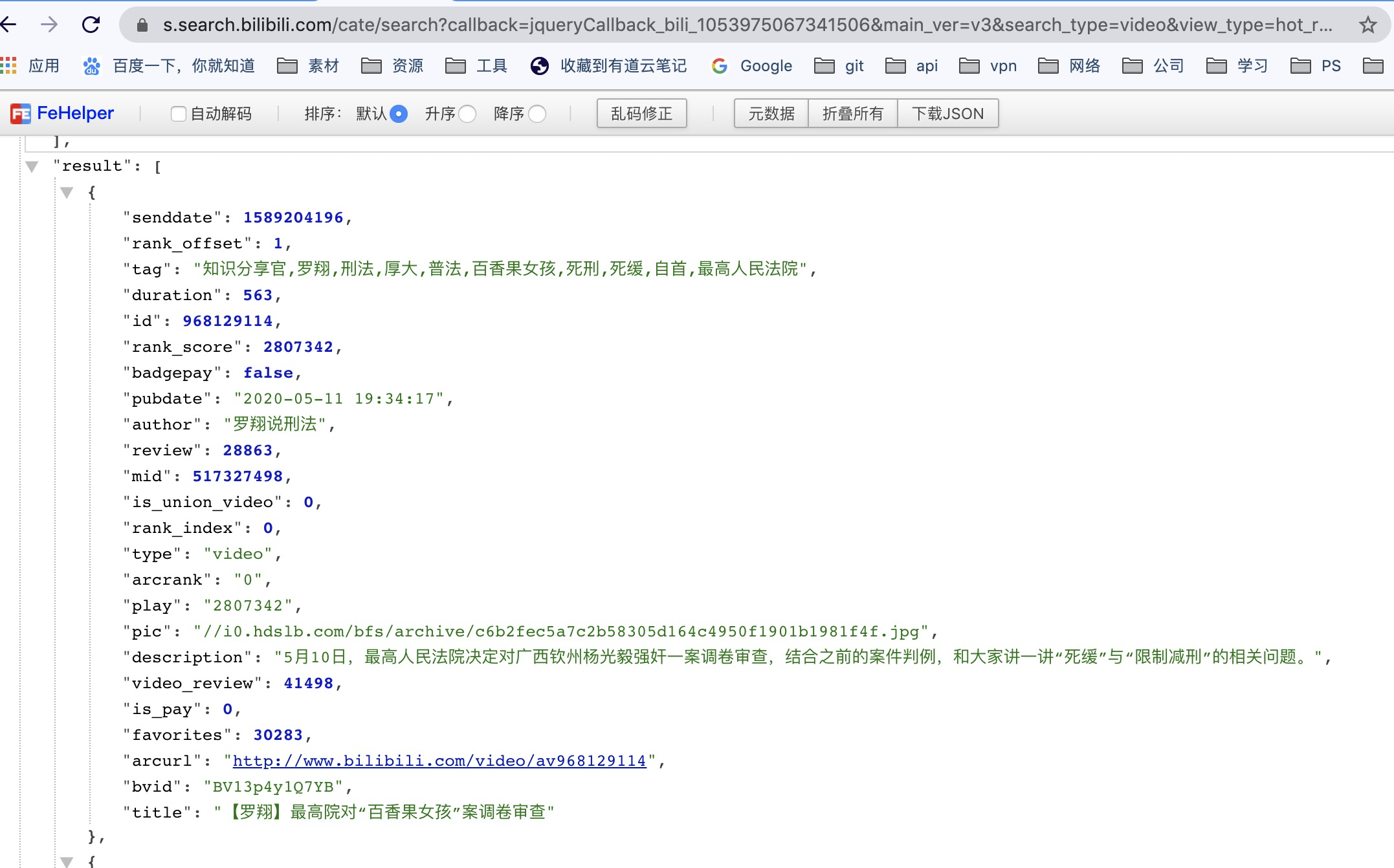Select the 降序 sort radio button
Viewport: 1394px width, 868px height.
[x=537, y=114]
